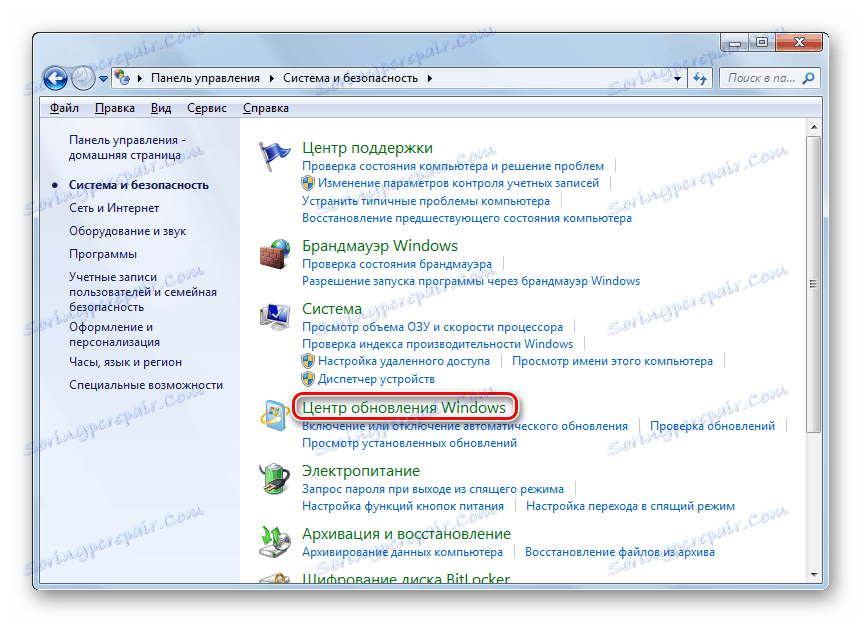Open the address bar history dropdown

pos(677,79)
